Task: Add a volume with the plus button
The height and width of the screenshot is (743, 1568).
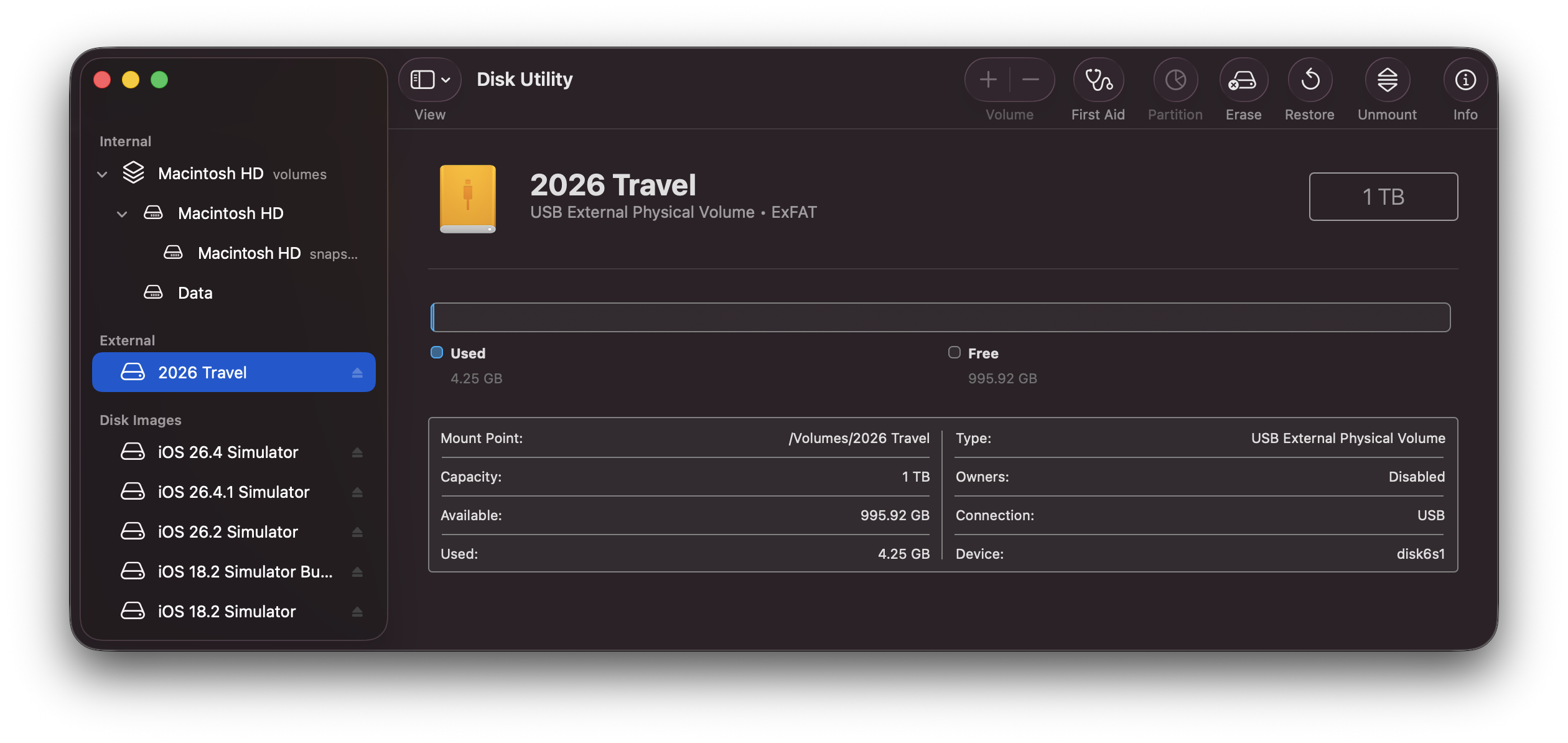Action: [988, 80]
